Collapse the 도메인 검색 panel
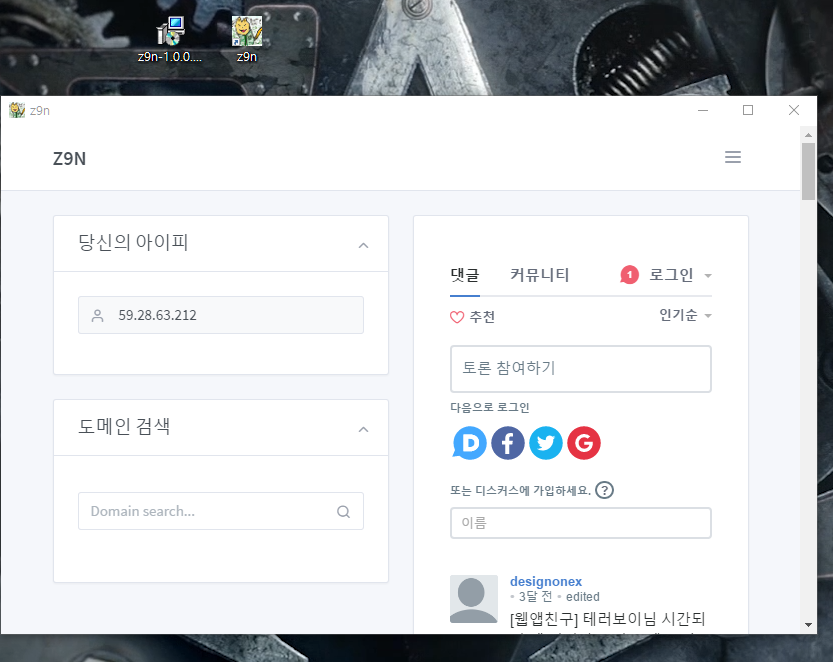 tap(363, 429)
